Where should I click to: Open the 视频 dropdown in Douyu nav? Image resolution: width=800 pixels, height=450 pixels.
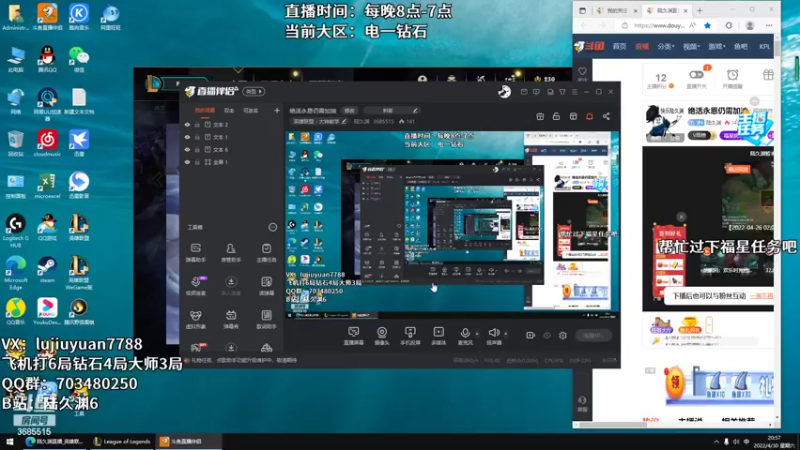[x=691, y=46]
